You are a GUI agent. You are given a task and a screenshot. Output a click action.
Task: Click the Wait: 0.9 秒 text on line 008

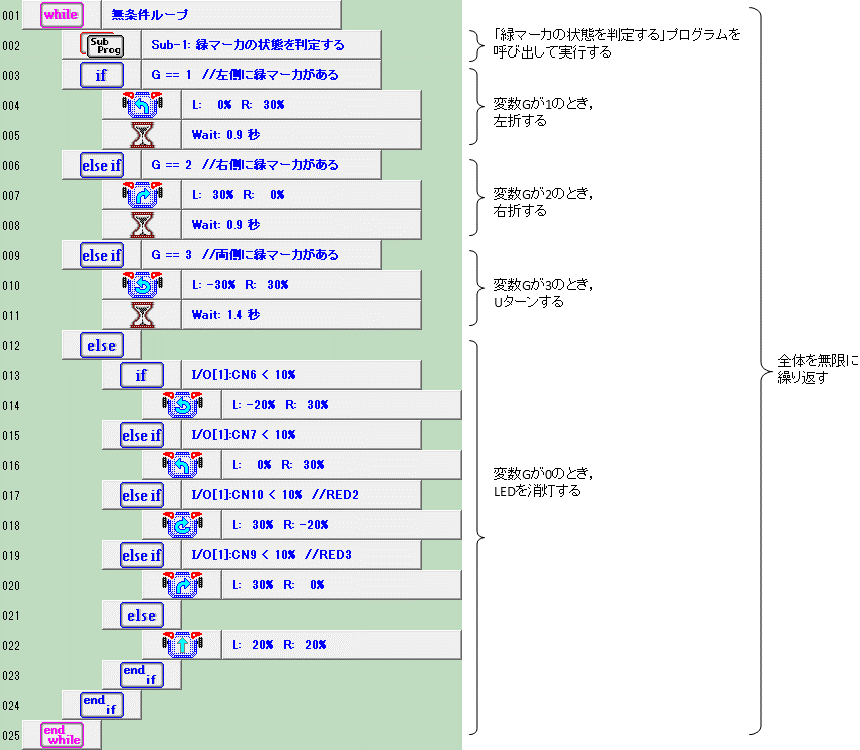(x=225, y=225)
